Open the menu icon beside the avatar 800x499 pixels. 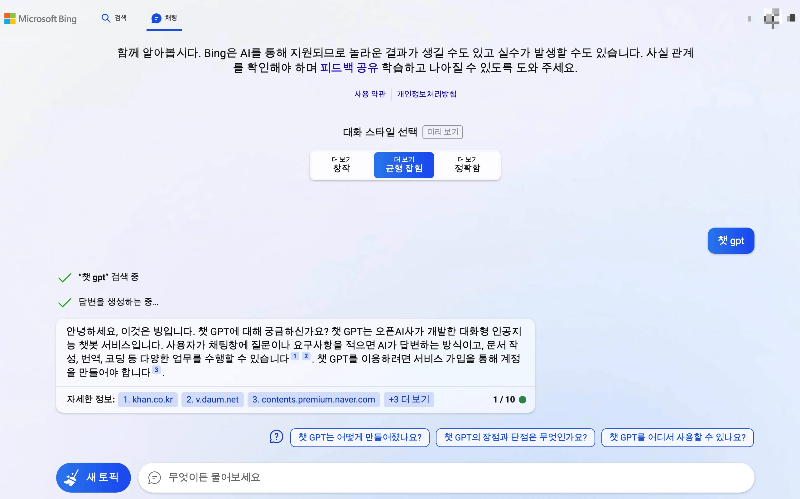pyautogui.click(x=791, y=18)
